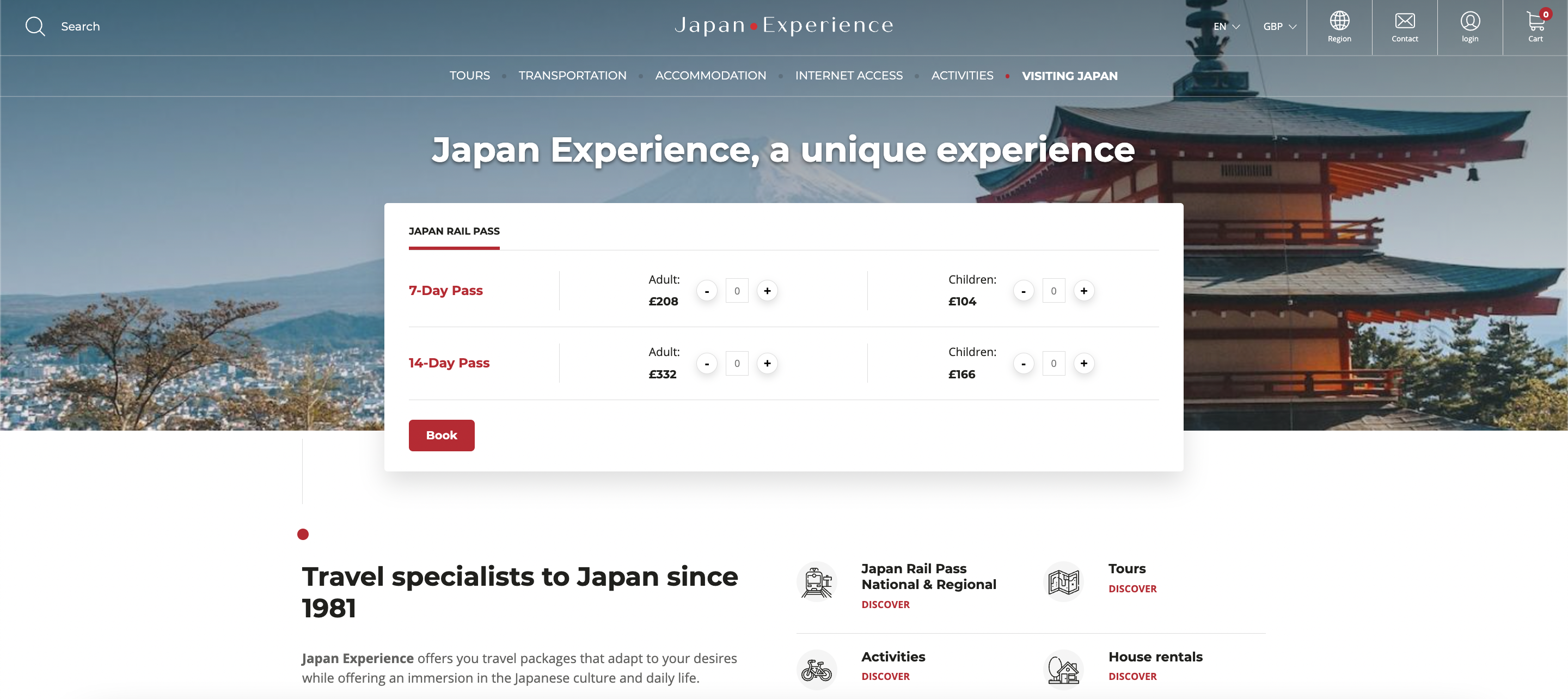Click the Japan Rail Pass National & Regional heading
This screenshot has width=1568, height=699.
pyautogui.click(x=928, y=577)
